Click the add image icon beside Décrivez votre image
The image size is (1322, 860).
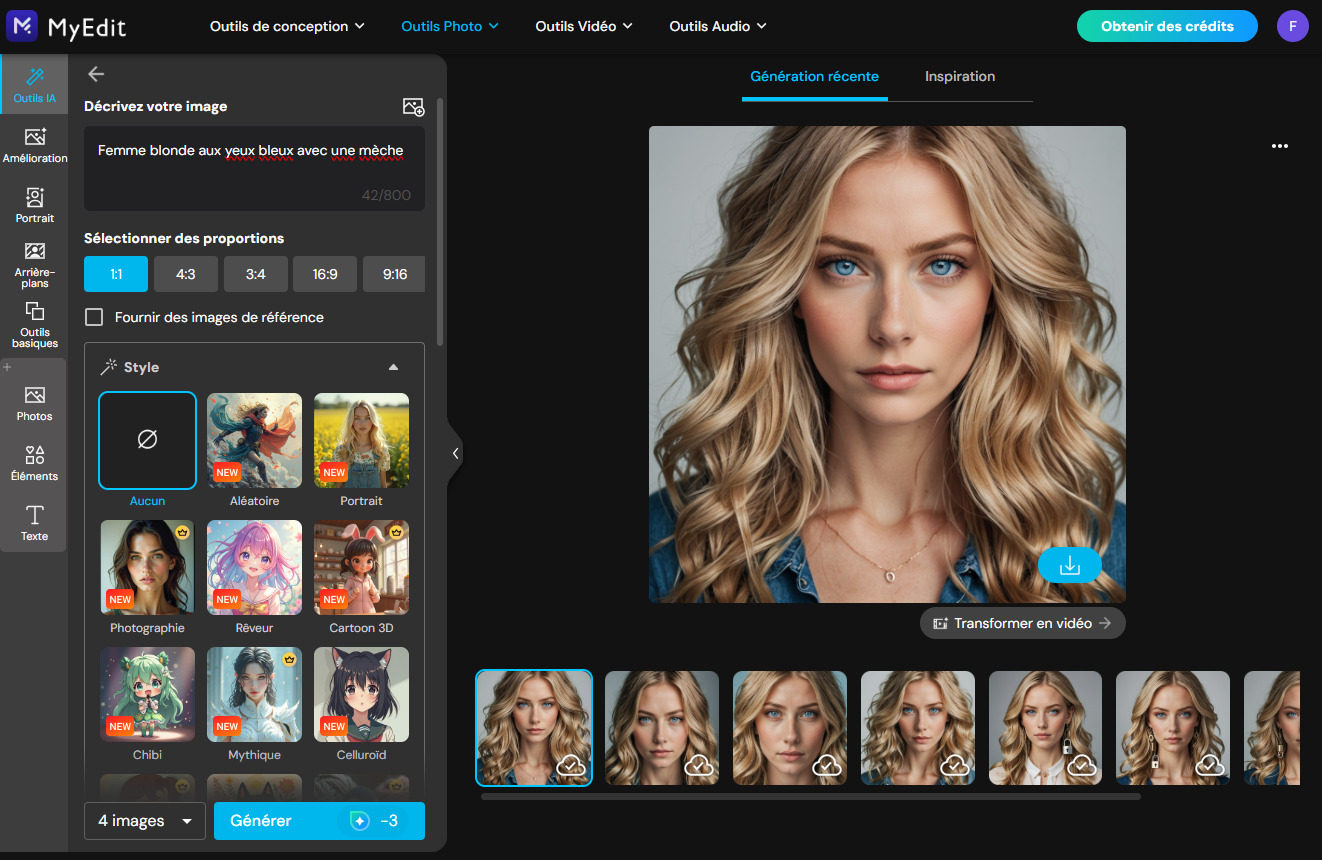tap(413, 107)
